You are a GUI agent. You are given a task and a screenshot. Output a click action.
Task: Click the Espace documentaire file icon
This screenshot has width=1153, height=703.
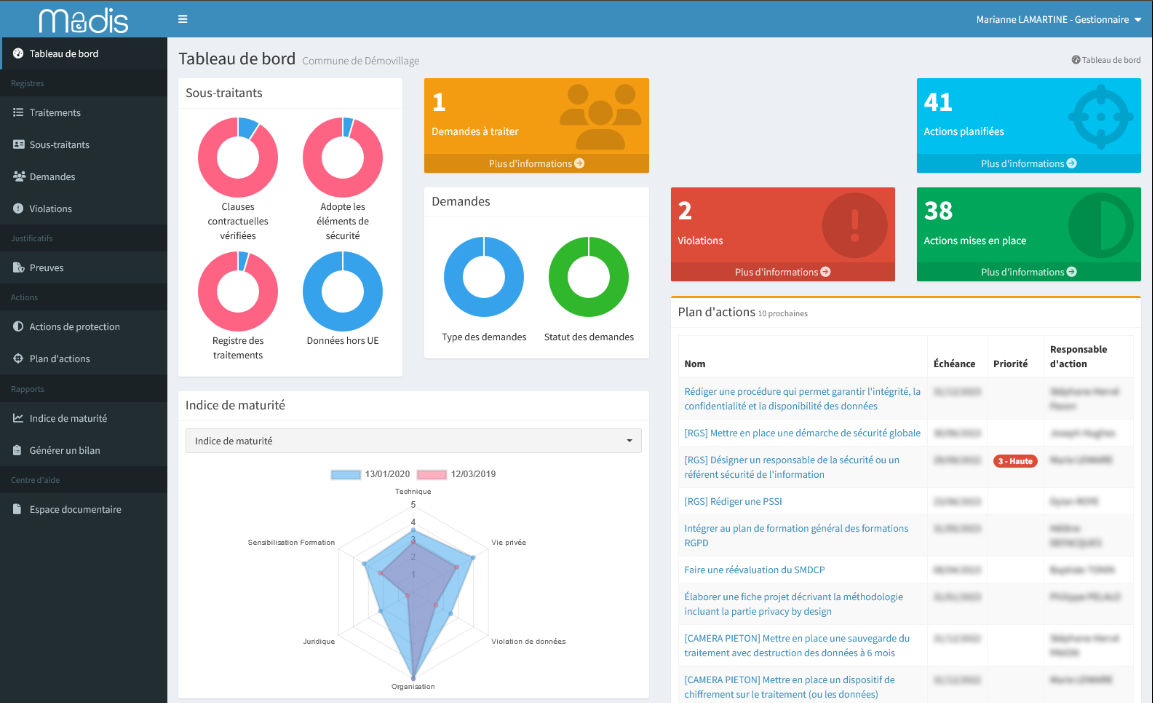point(17,509)
